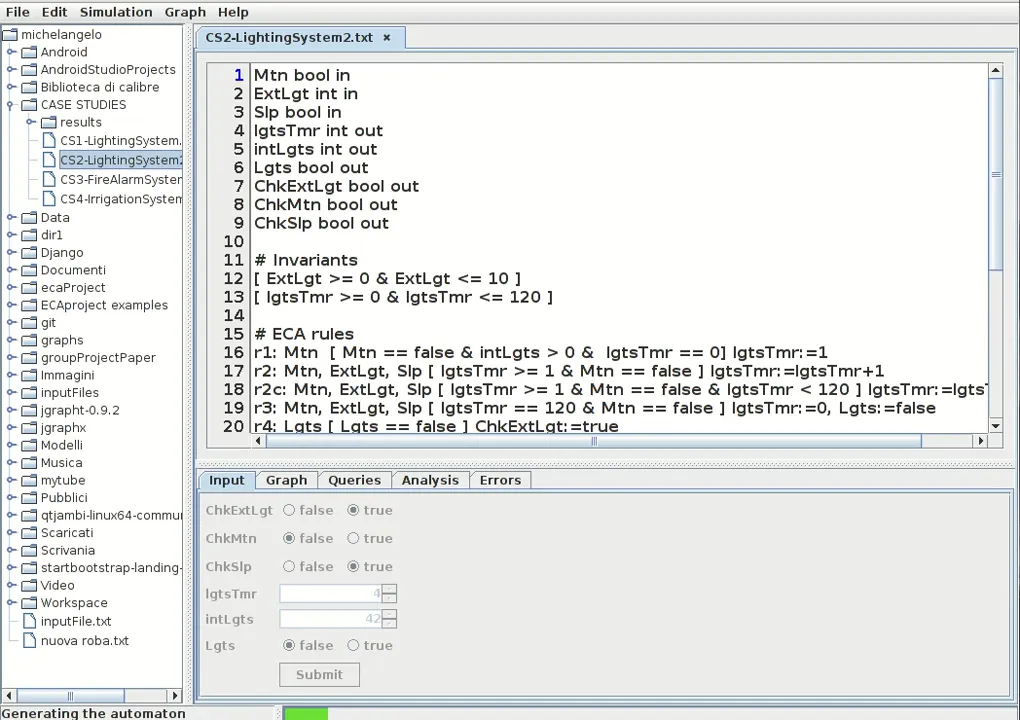Click the mytube folder icon
Screen dimensions: 1020x720
pyautogui.click(x=29, y=481)
